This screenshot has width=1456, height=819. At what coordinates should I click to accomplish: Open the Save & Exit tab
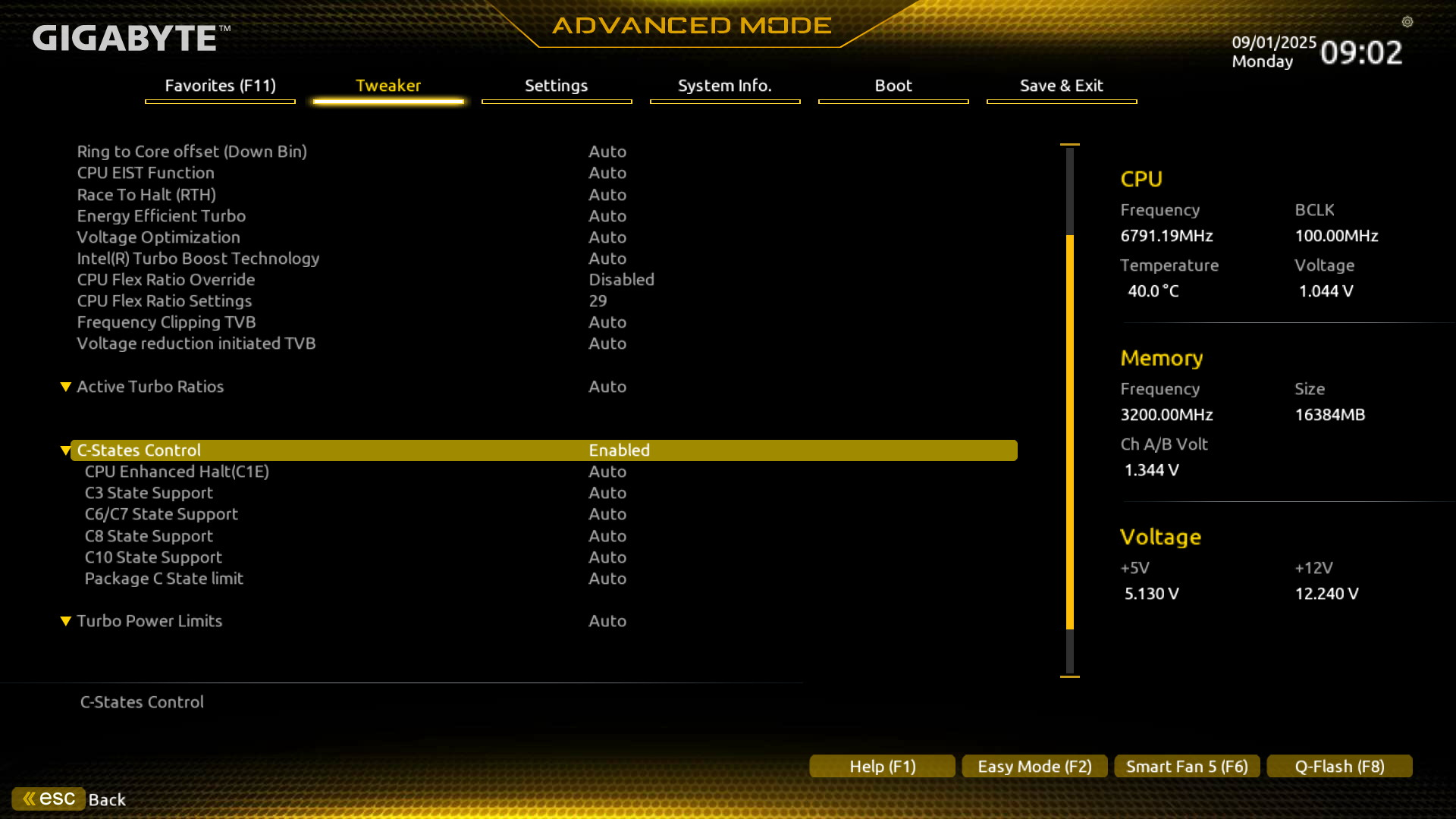1061,86
